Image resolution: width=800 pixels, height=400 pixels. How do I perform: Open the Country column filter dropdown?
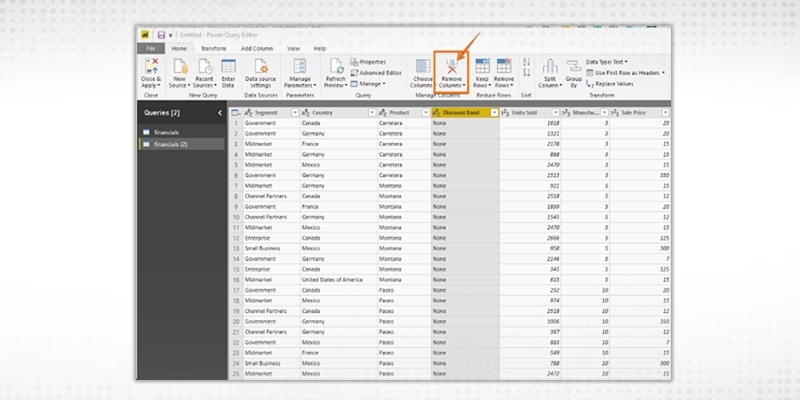pos(372,113)
